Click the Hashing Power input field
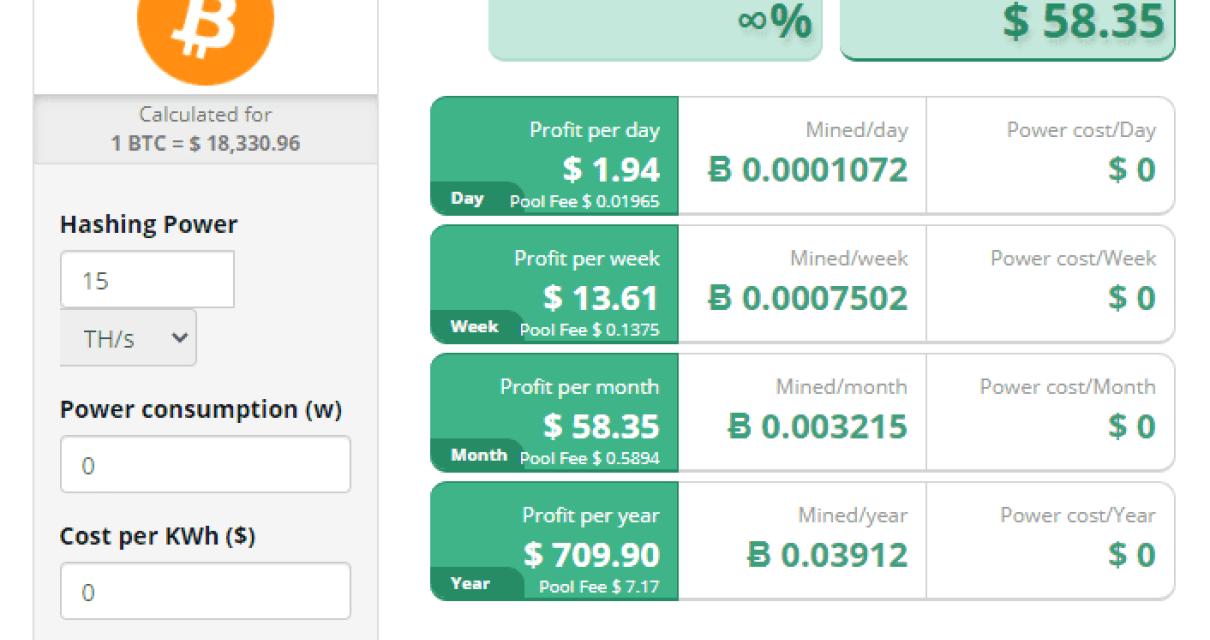Screen dimensions: 1210x640 (147, 280)
